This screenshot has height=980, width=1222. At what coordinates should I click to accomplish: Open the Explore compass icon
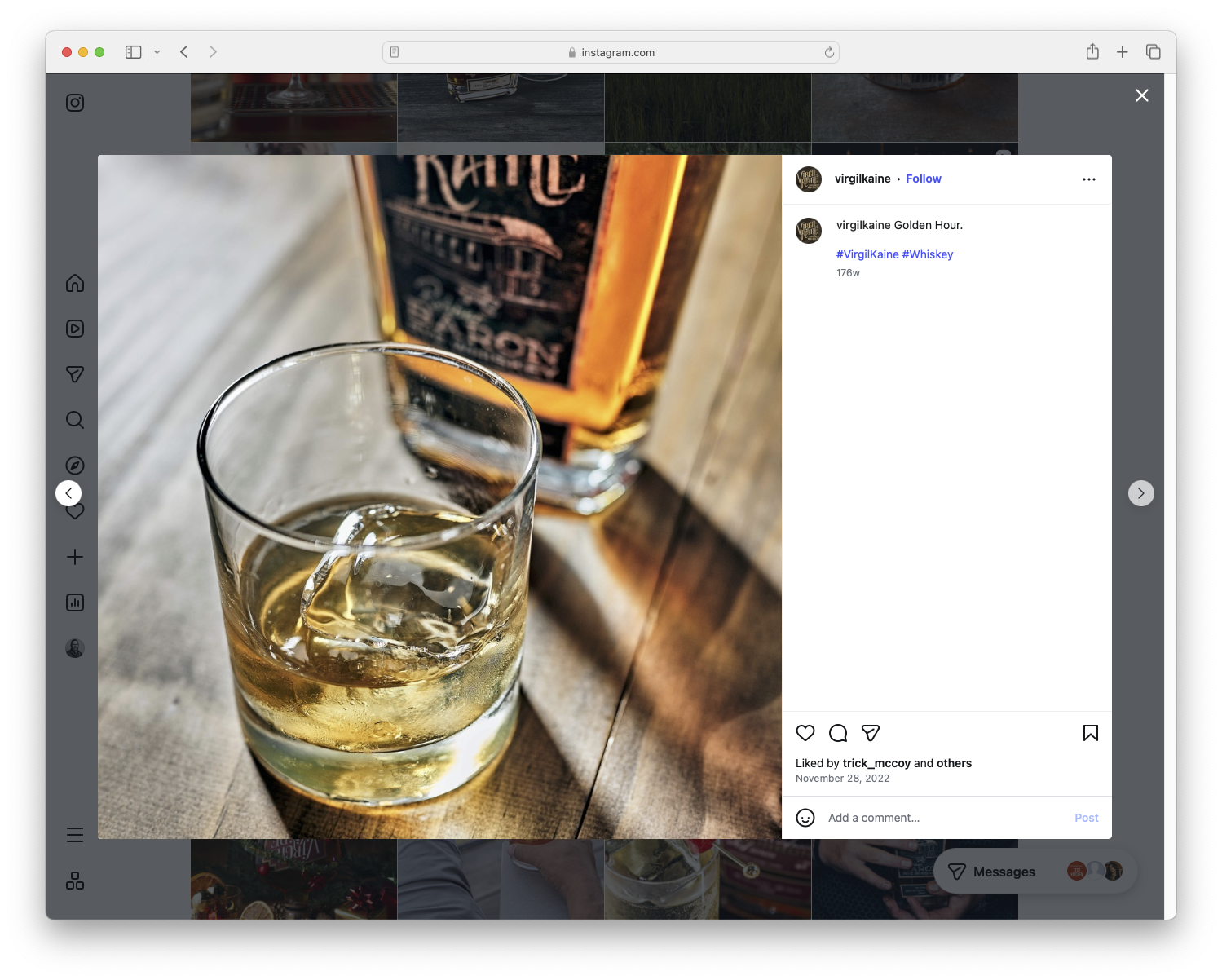point(74,465)
